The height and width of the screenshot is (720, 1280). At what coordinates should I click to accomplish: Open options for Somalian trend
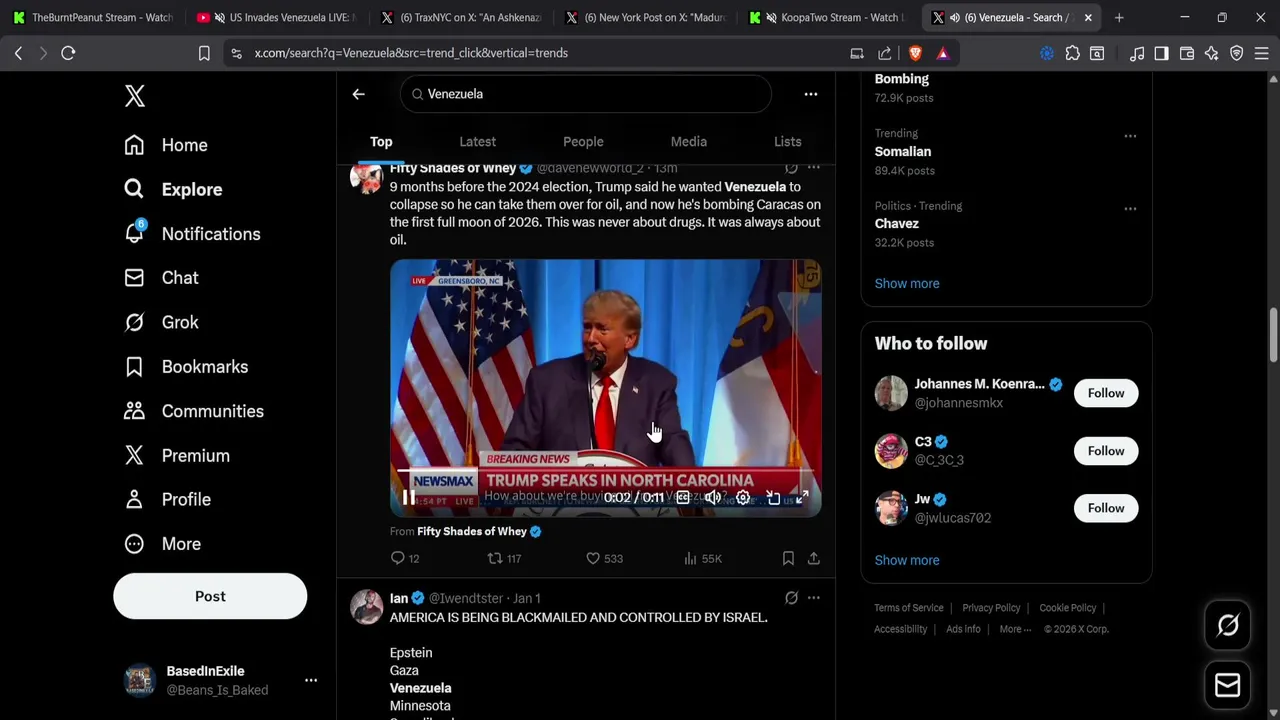[x=1130, y=136]
